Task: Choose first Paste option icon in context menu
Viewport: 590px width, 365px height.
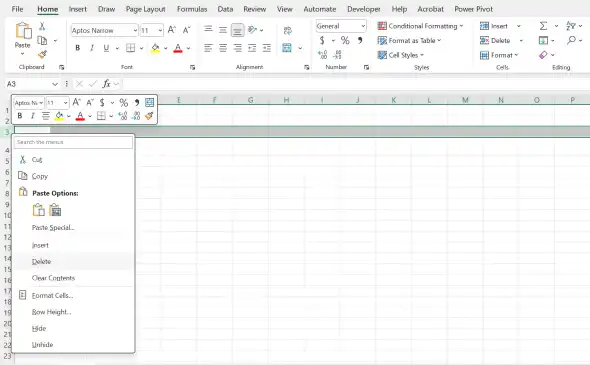Action: (x=38, y=210)
